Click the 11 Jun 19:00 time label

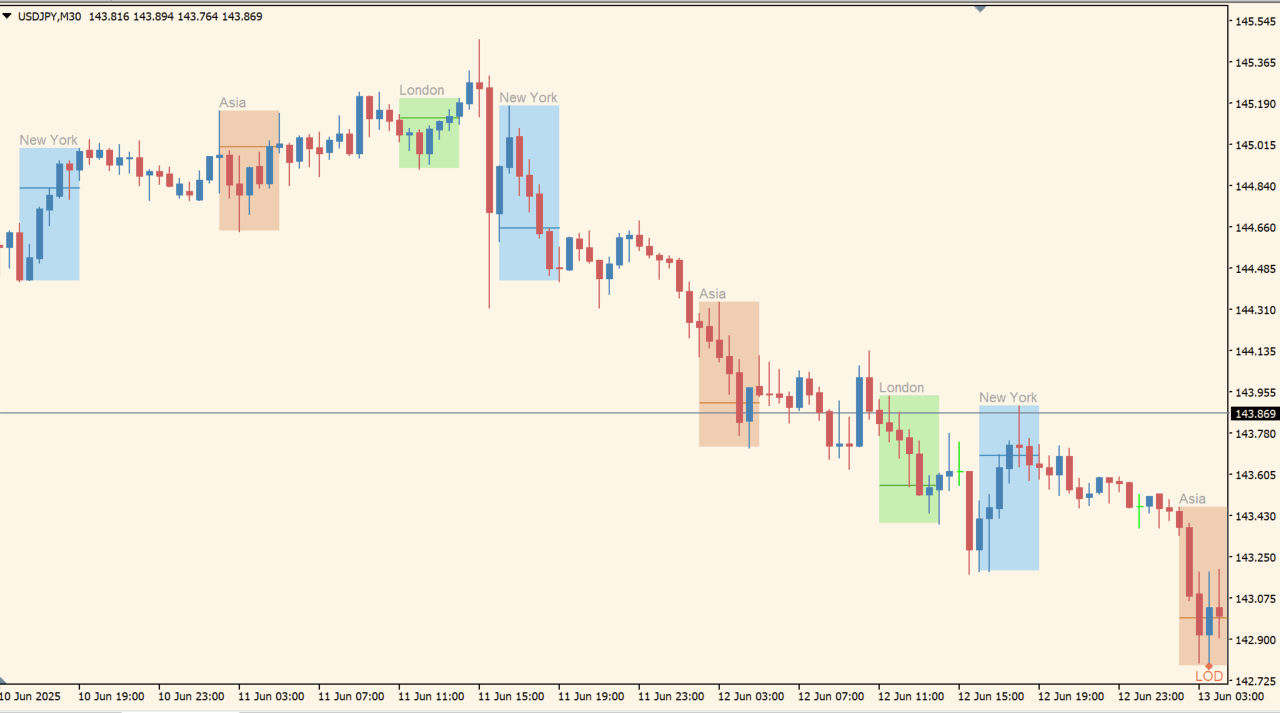[591, 696]
